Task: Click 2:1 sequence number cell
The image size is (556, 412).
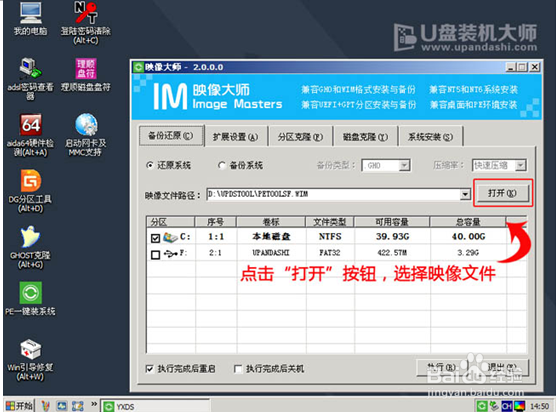Action: 215,253
